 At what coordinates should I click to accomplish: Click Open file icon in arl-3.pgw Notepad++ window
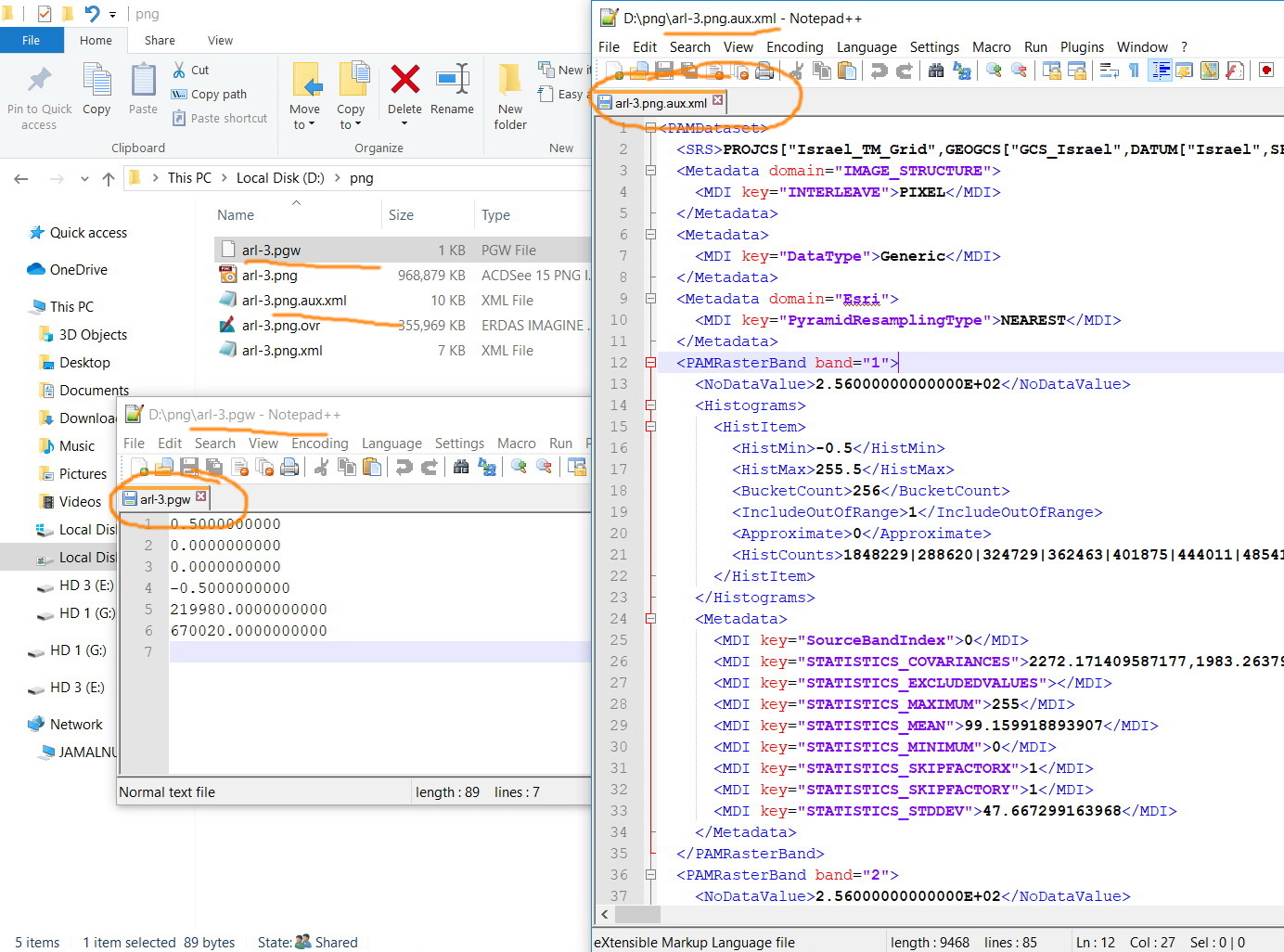coord(164,467)
